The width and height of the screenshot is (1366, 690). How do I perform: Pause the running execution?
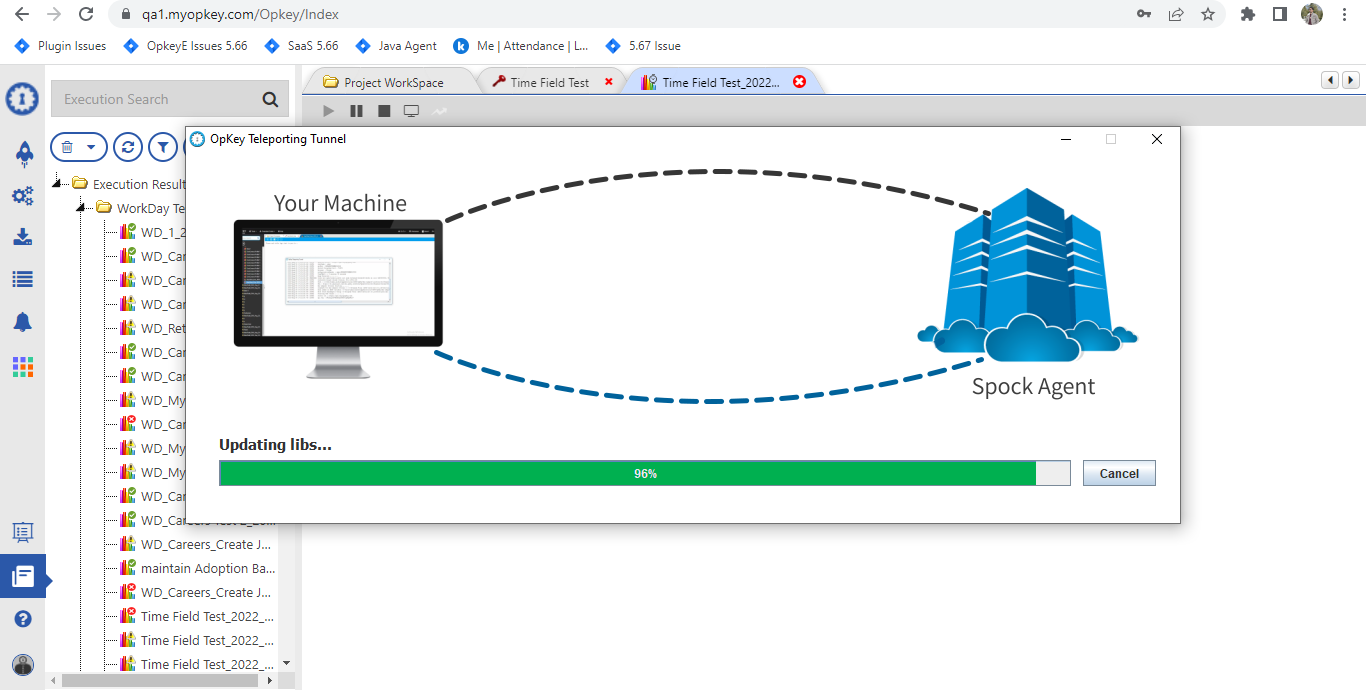coord(356,111)
